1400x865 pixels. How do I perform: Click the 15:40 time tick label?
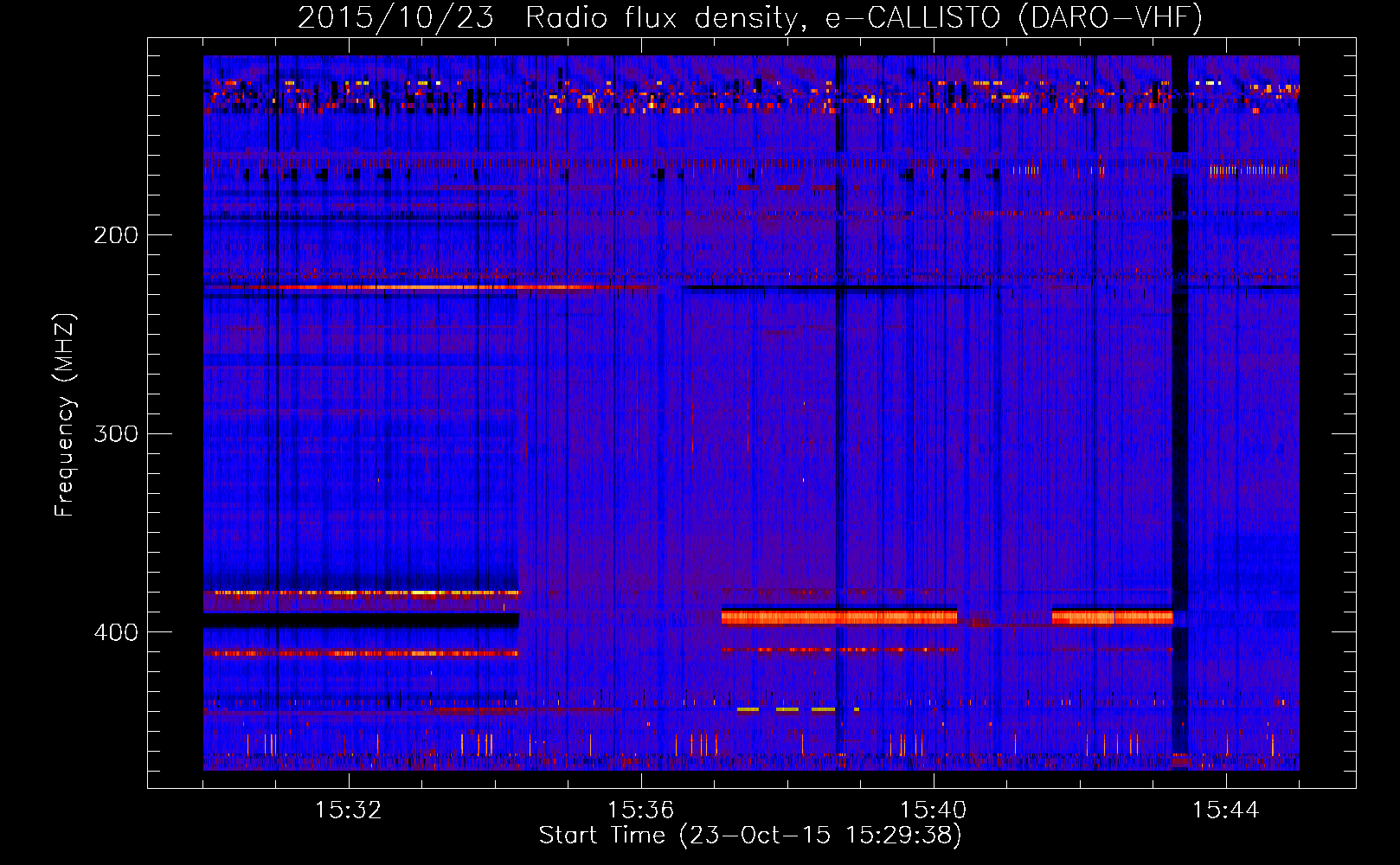tap(934, 811)
